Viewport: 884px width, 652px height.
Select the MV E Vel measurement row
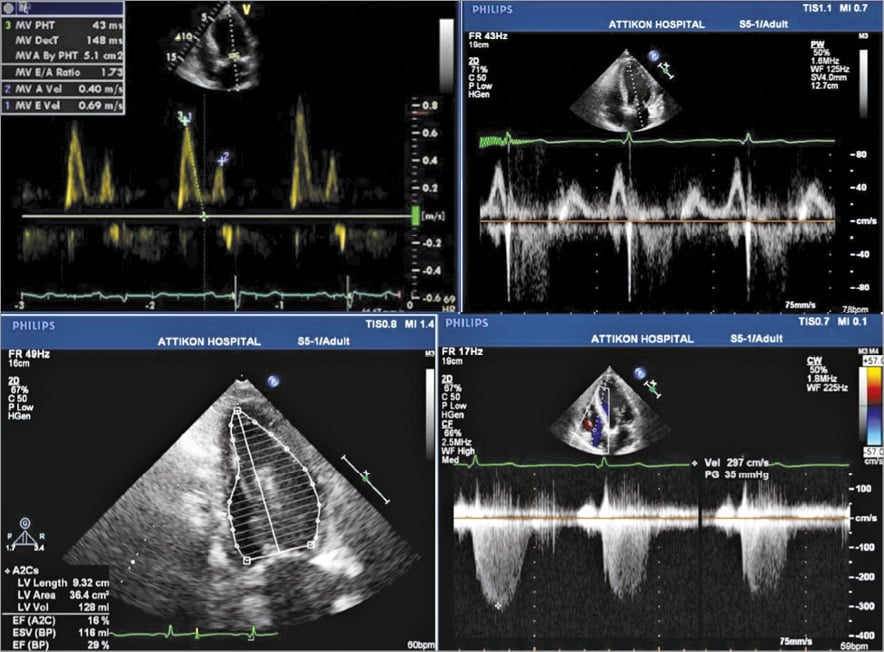pos(62,105)
